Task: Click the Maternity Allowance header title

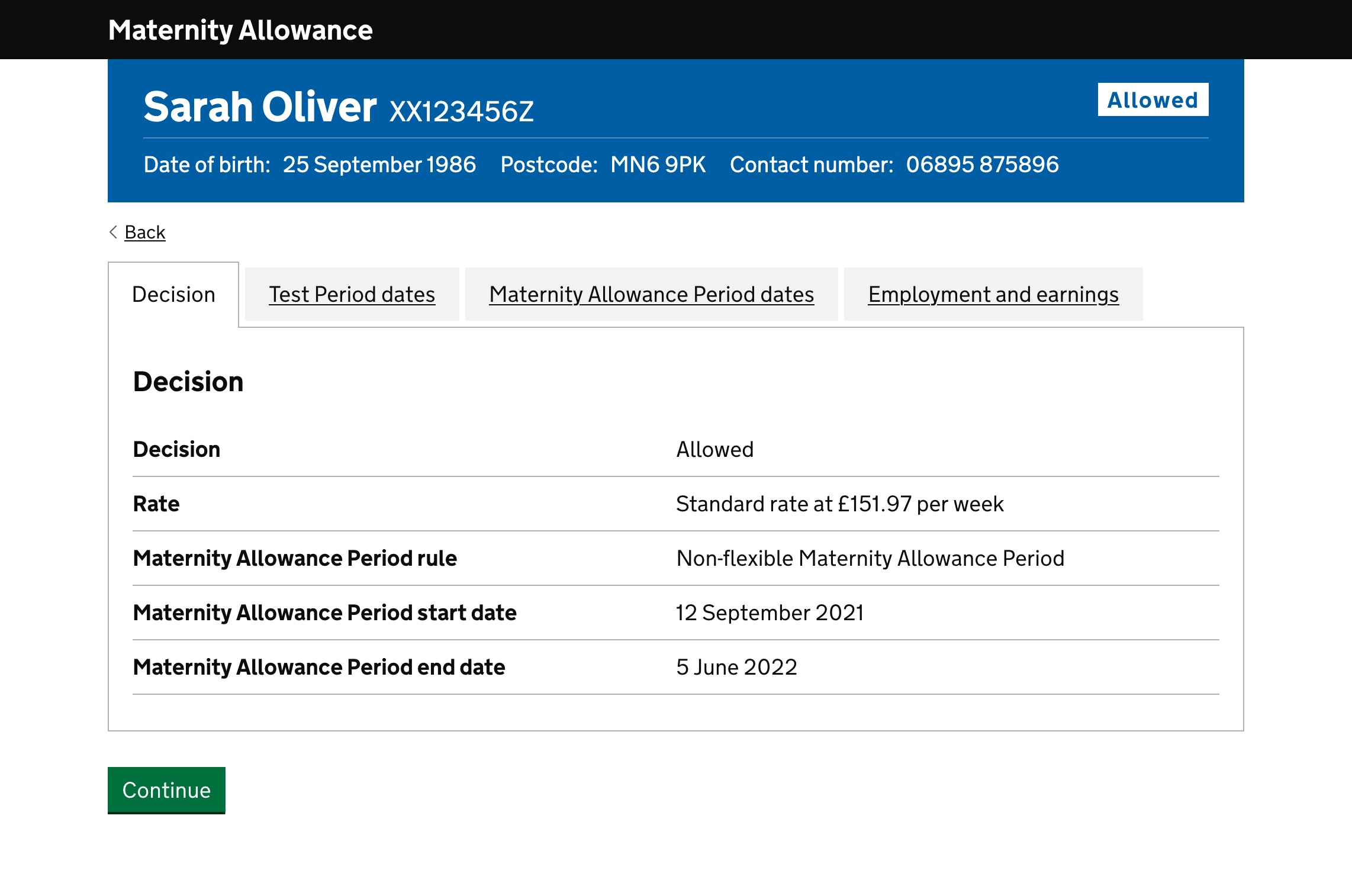Action: (x=240, y=30)
